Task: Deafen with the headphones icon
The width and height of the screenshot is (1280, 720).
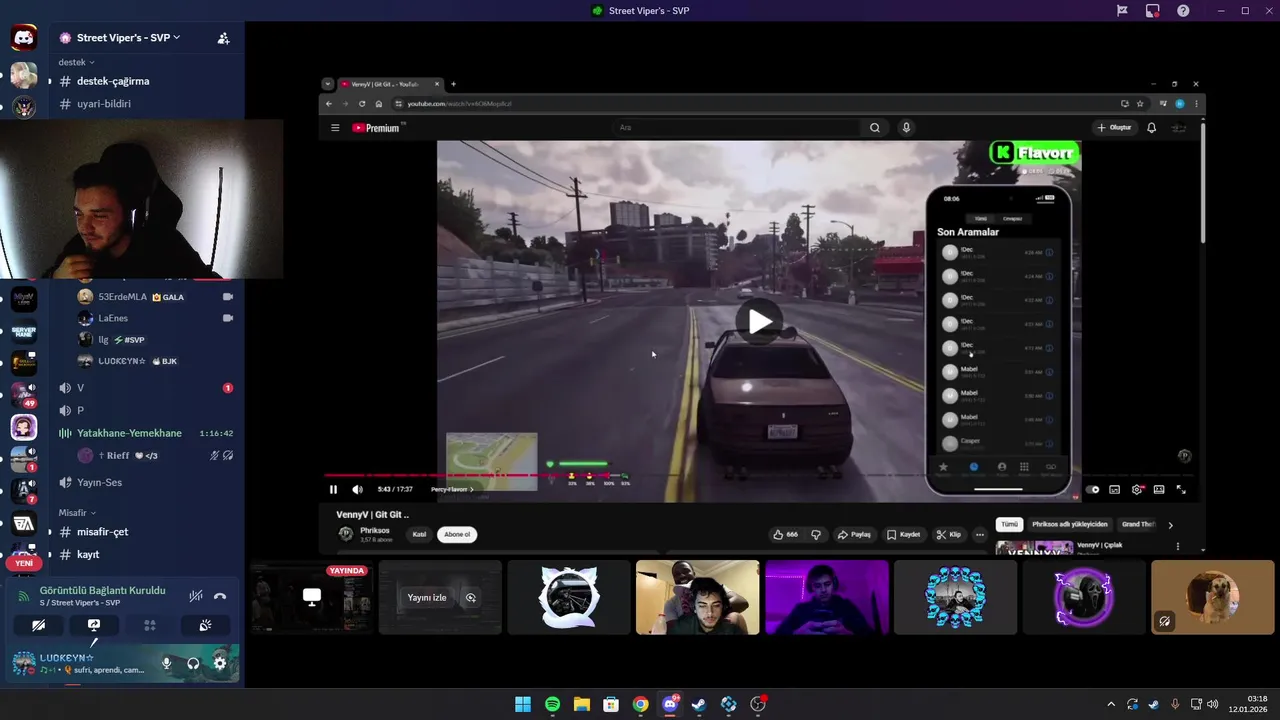Action: tap(193, 663)
